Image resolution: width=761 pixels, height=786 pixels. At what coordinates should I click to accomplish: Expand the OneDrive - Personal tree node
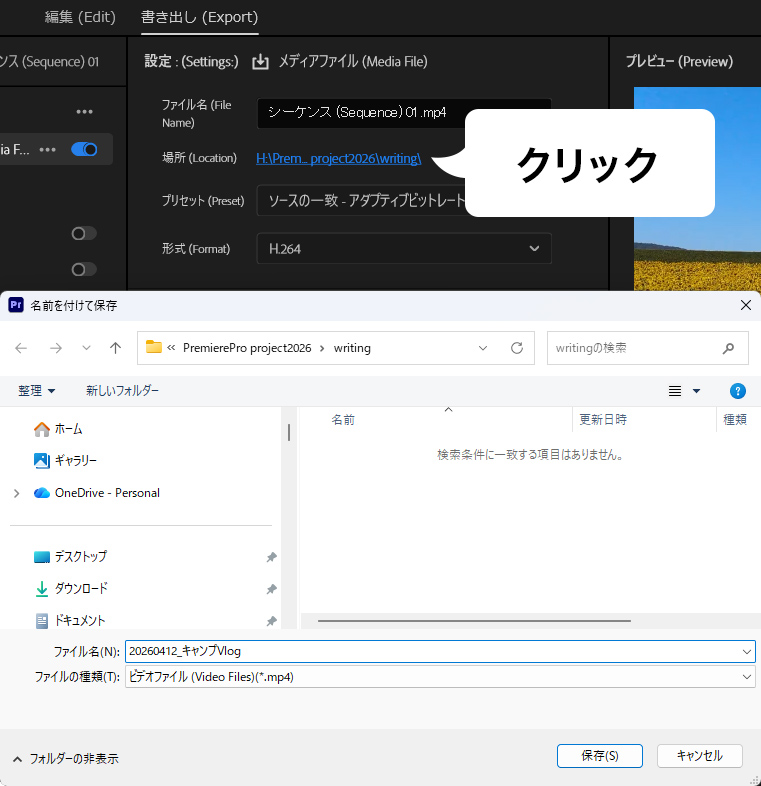(17, 493)
